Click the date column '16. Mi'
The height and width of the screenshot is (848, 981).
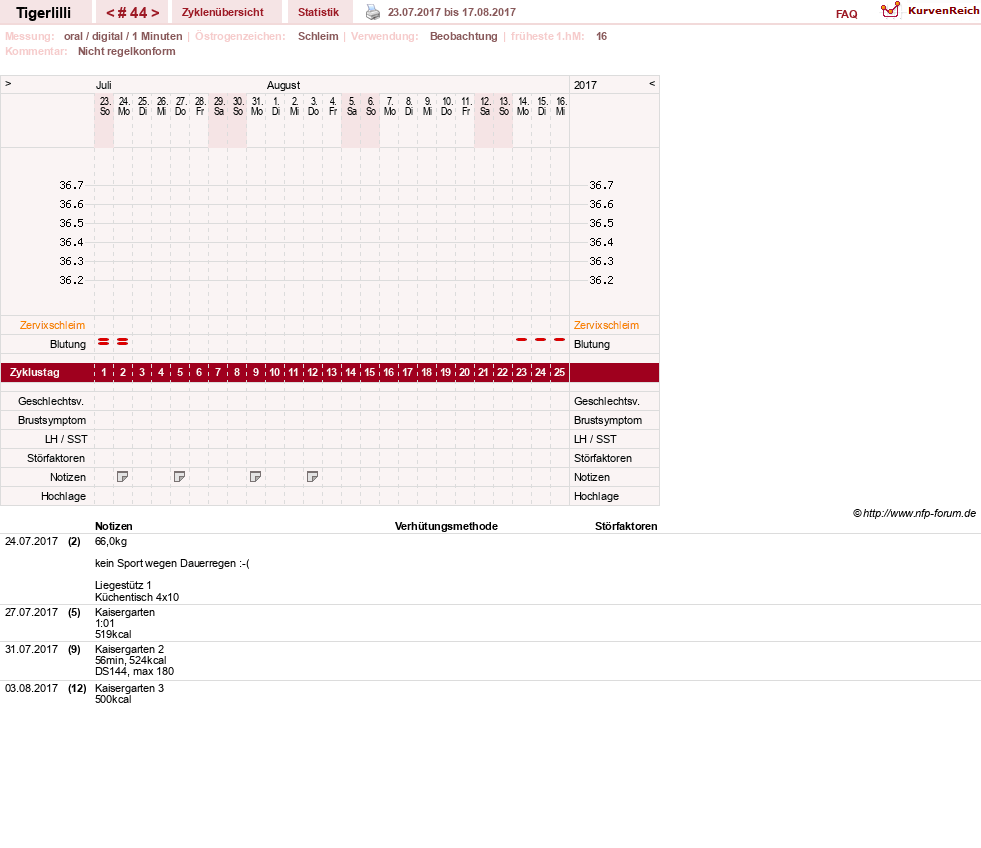561,106
